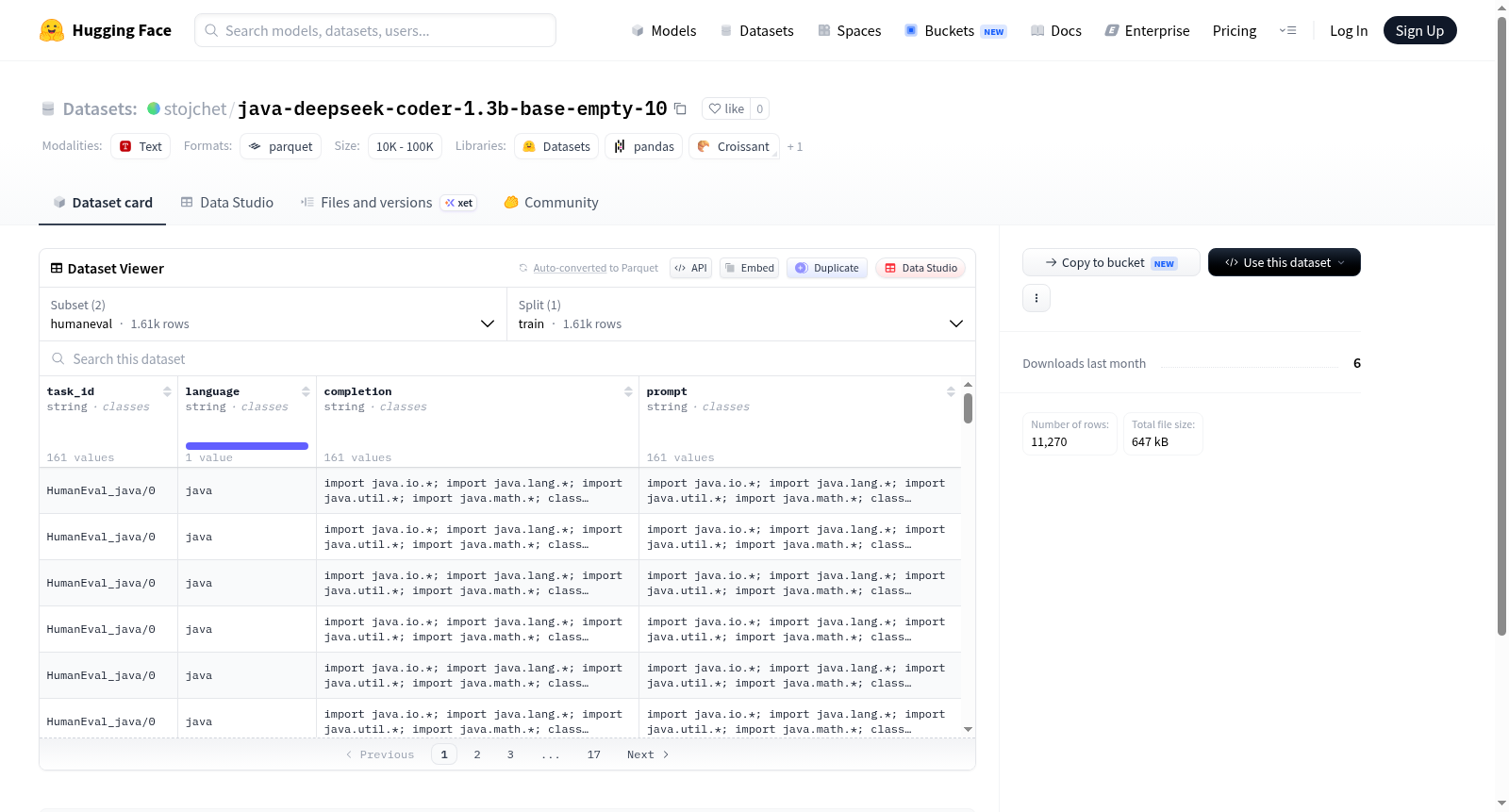Image resolution: width=1509 pixels, height=812 pixels.
Task: Open the Pricing page
Action: (x=1235, y=30)
